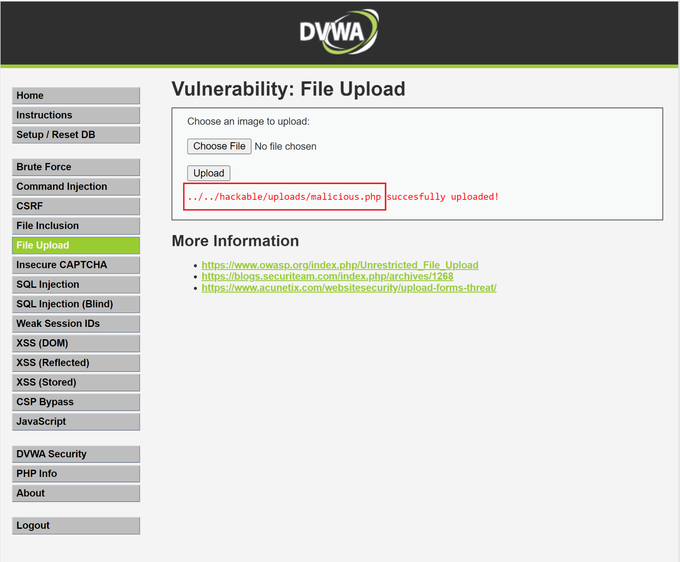Open Setup / Reset DB page
The height and width of the screenshot is (562, 680).
pyautogui.click(x=76, y=135)
